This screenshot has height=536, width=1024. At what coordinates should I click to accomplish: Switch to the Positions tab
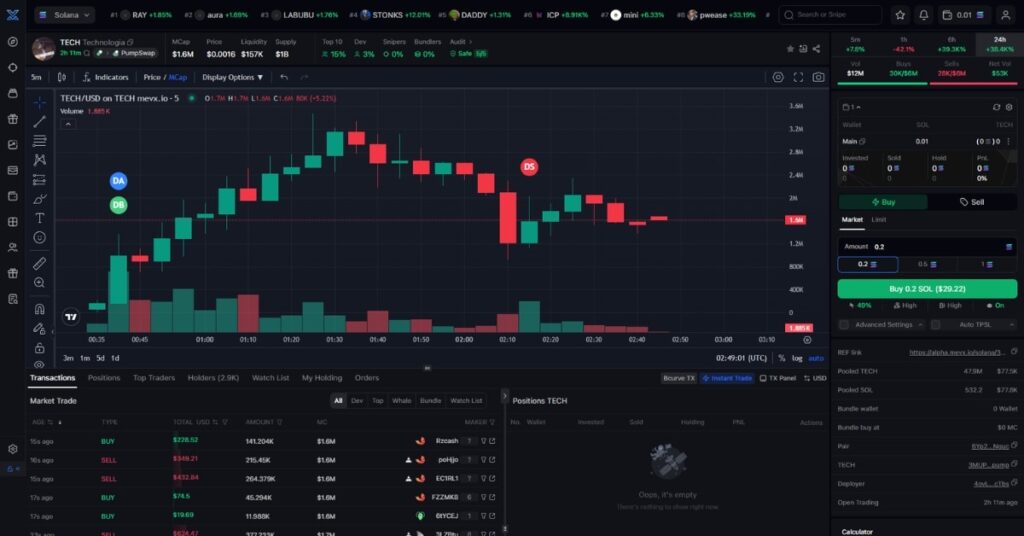click(x=104, y=378)
